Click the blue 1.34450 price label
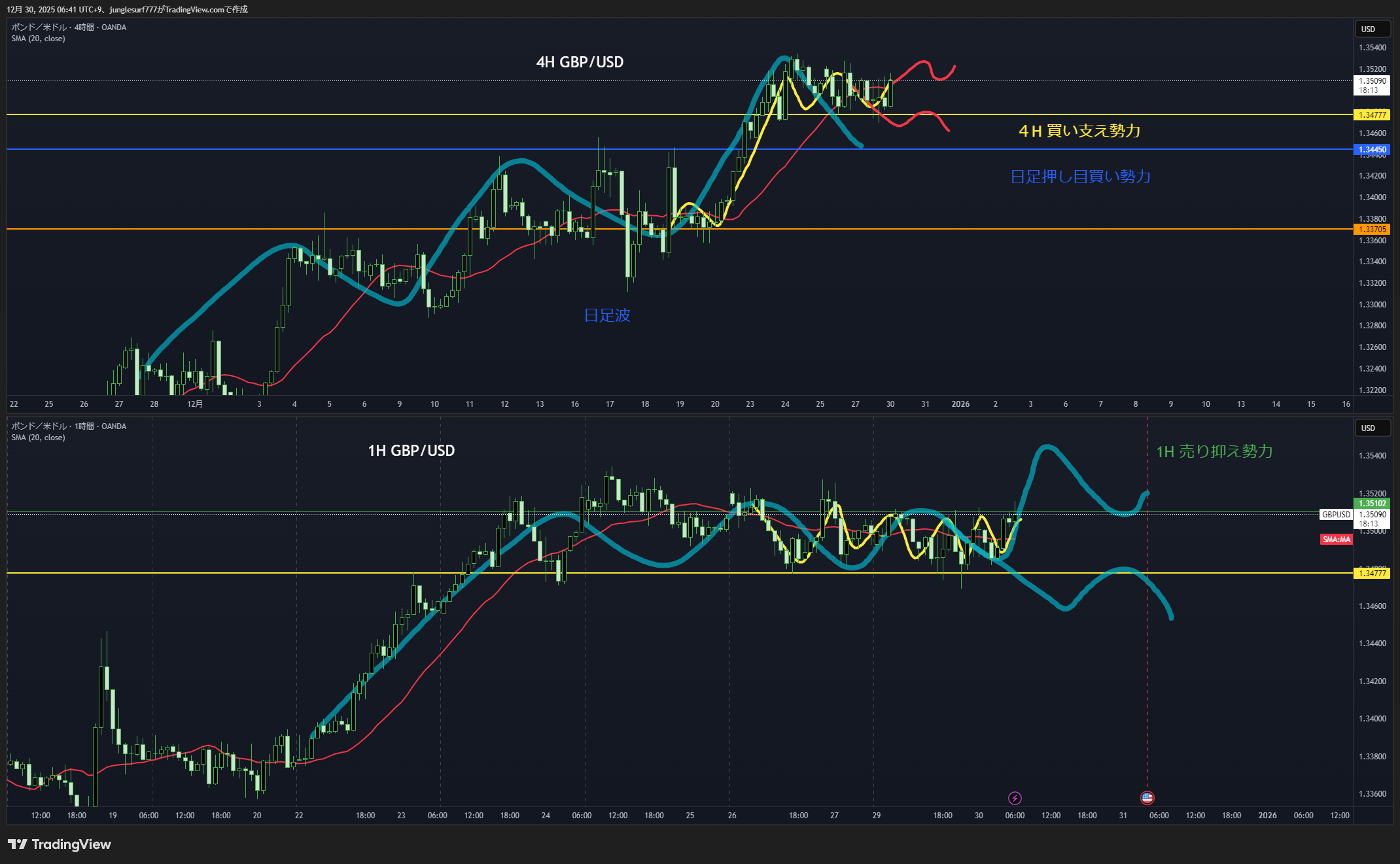Screen dimensions: 1400x864 tap(1372, 150)
